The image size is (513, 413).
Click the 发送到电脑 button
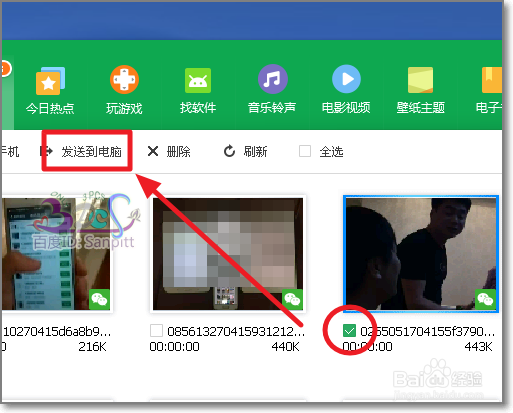point(81,152)
